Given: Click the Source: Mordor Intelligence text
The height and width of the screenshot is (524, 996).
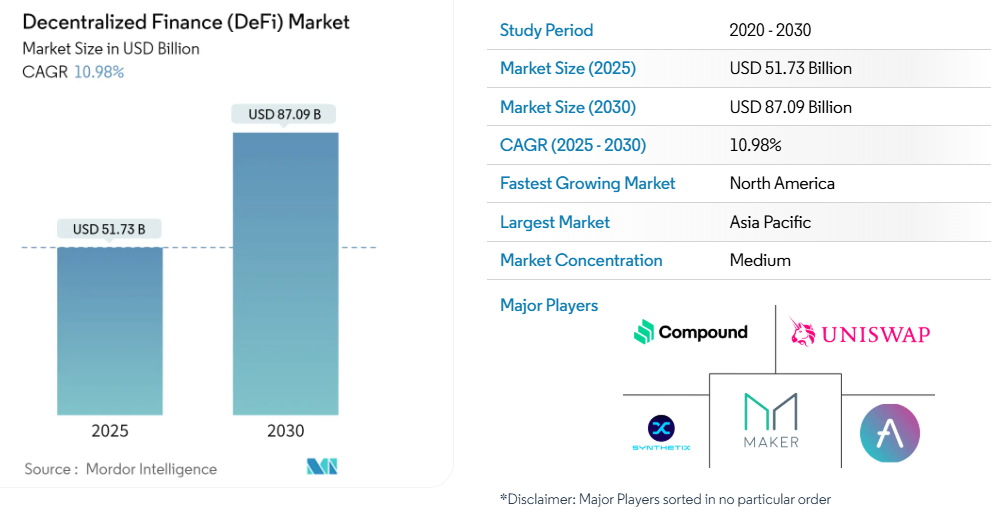Looking at the screenshot, I should click(x=121, y=469).
